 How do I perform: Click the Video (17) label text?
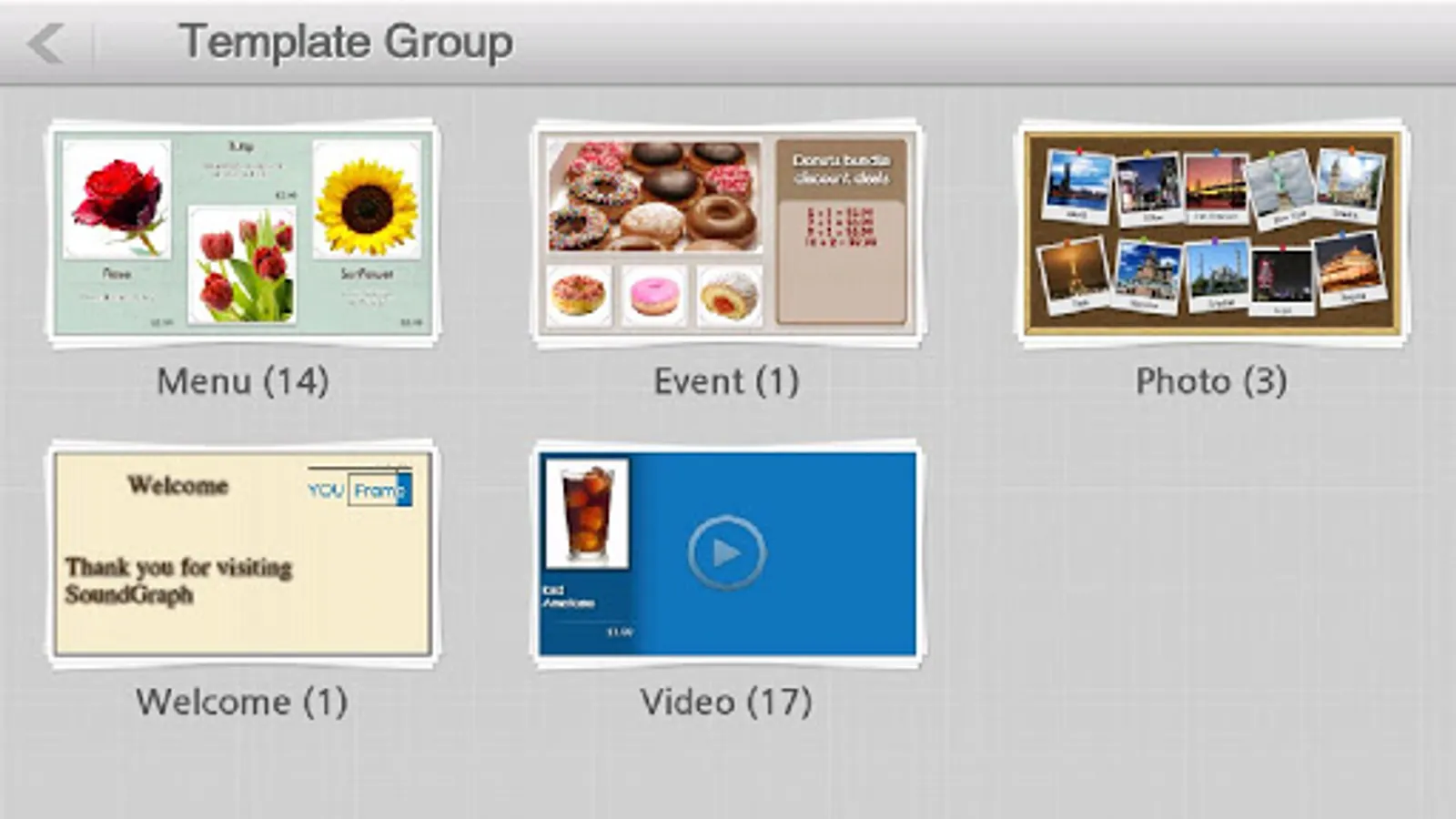725,702
